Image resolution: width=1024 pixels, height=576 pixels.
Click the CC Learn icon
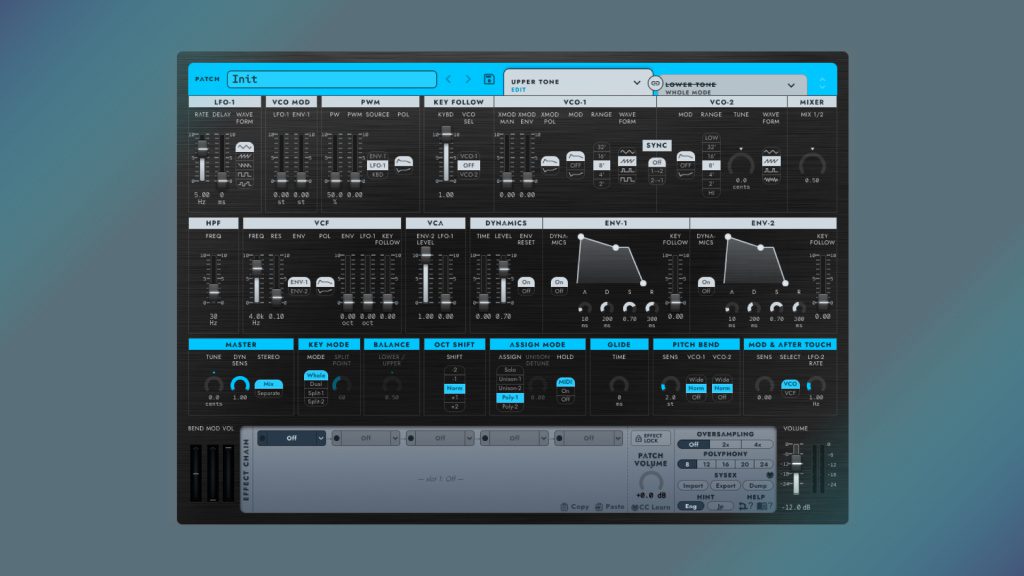point(634,507)
